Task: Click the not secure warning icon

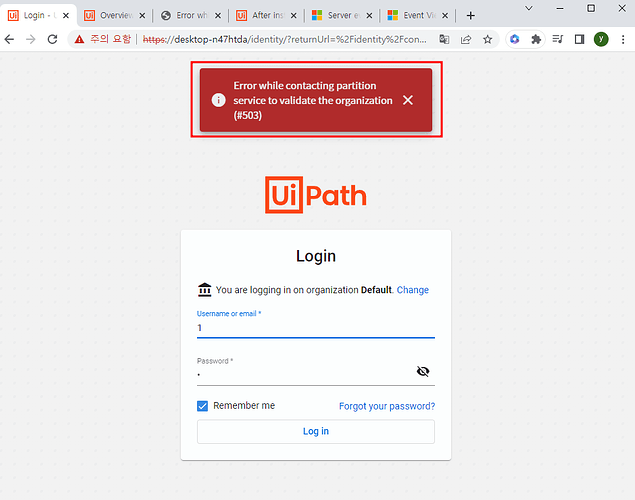Action: pos(79,39)
